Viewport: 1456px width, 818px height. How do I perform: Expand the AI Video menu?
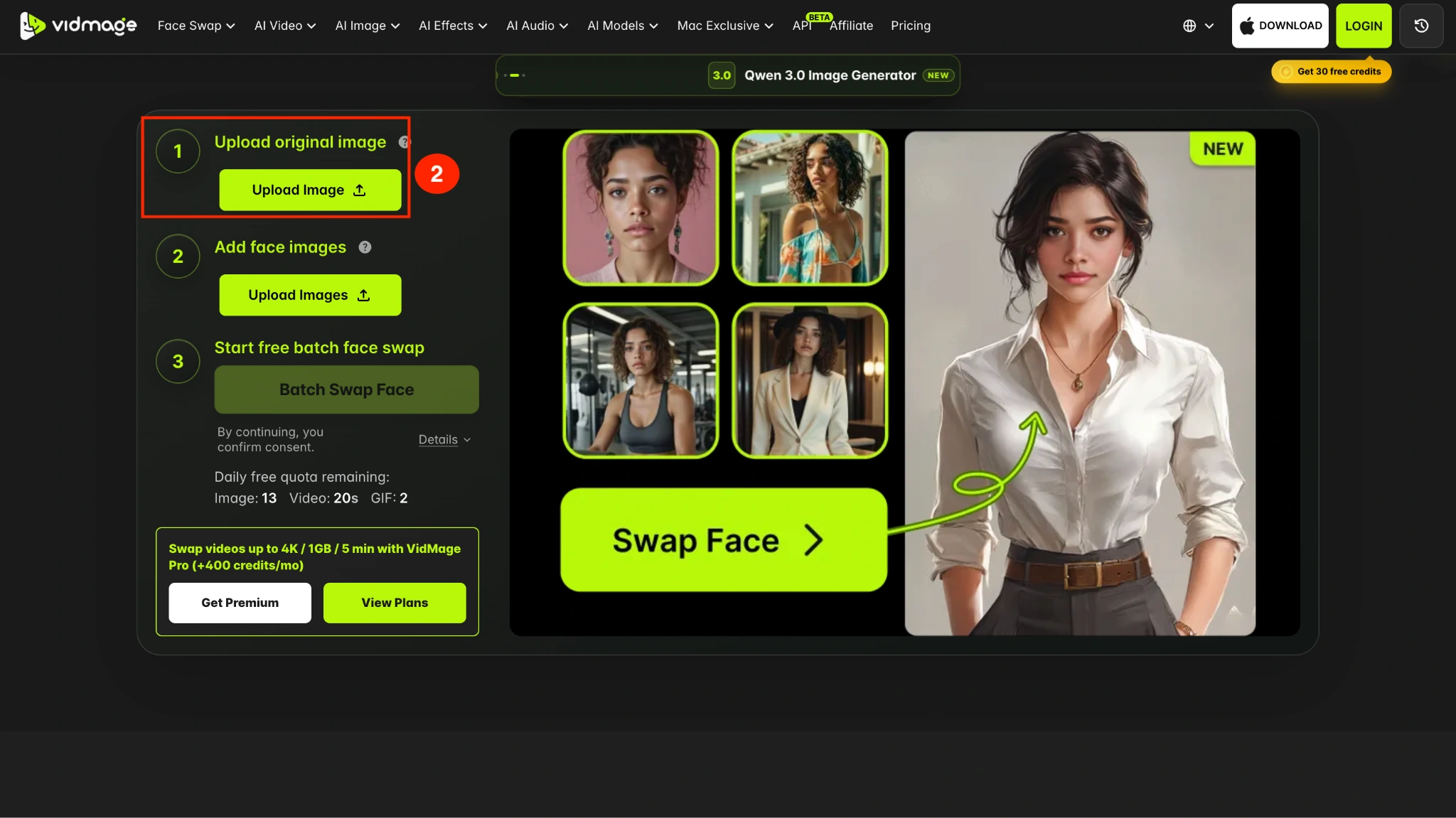click(x=285, y=26)
